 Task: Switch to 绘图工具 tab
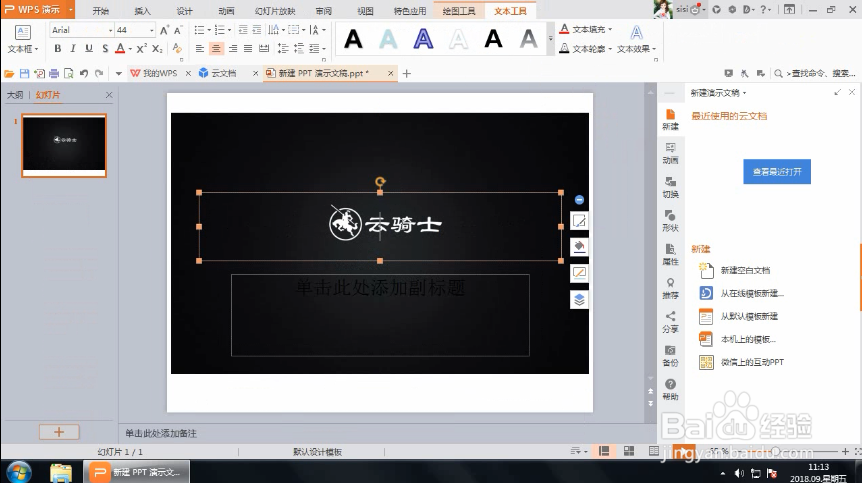tap(458, 11)
